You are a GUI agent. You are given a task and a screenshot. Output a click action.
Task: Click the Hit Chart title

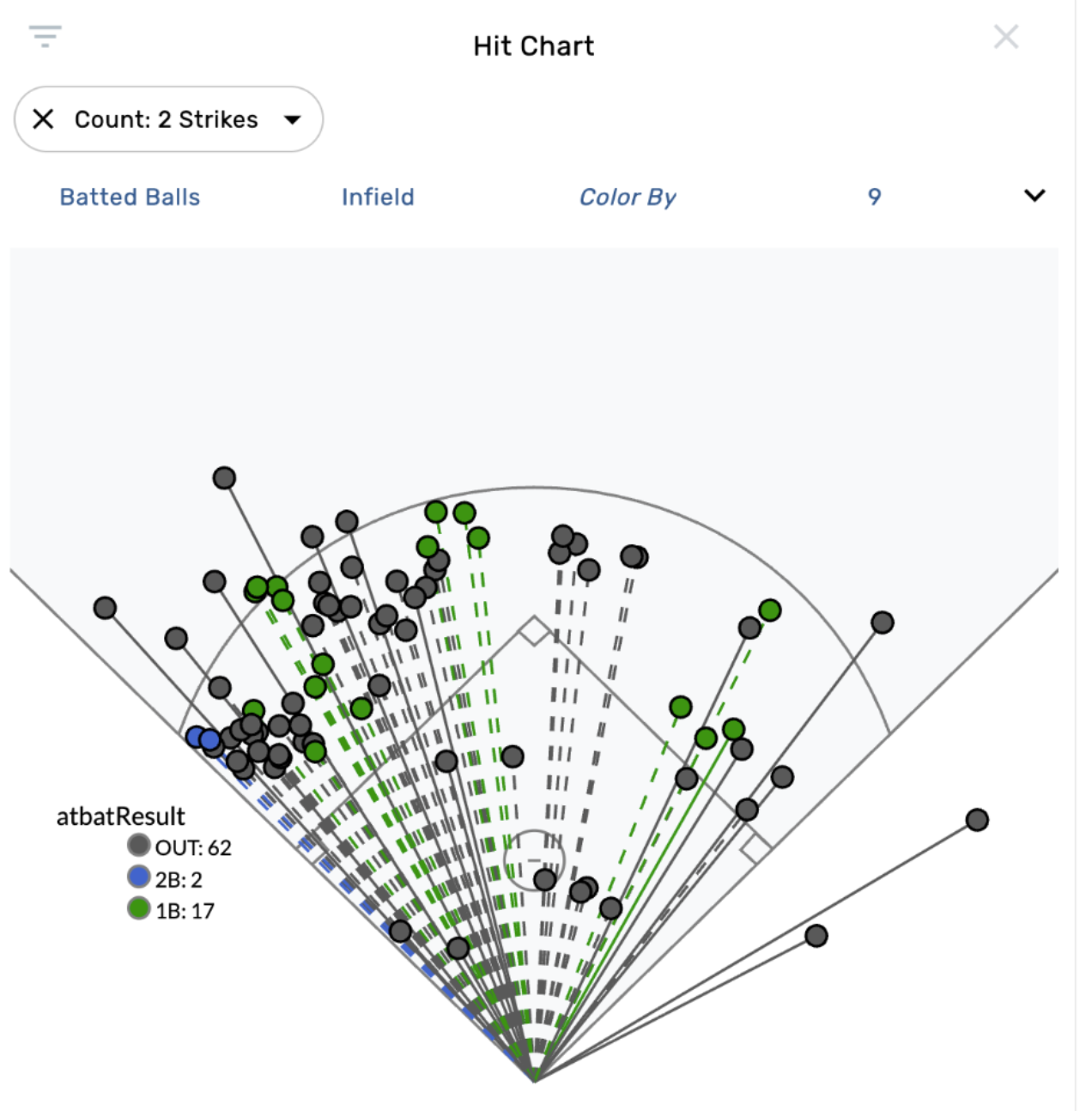point(533,46)
